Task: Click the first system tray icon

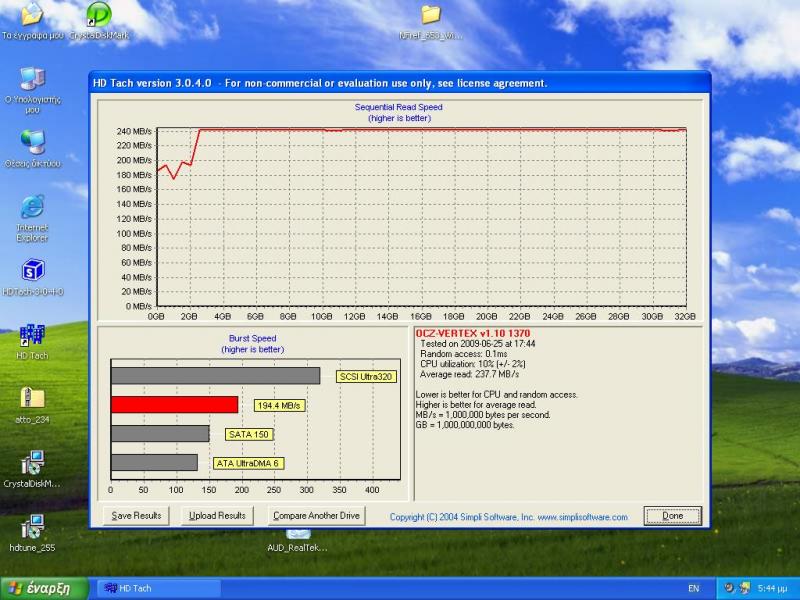Action: tap(730, 588)
